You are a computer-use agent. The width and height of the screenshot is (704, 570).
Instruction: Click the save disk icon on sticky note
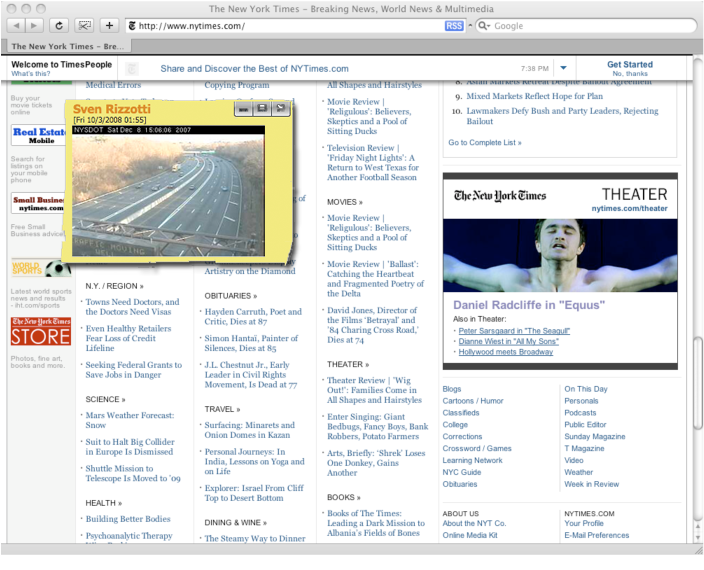pyautogui.click(x=262, y=108)
